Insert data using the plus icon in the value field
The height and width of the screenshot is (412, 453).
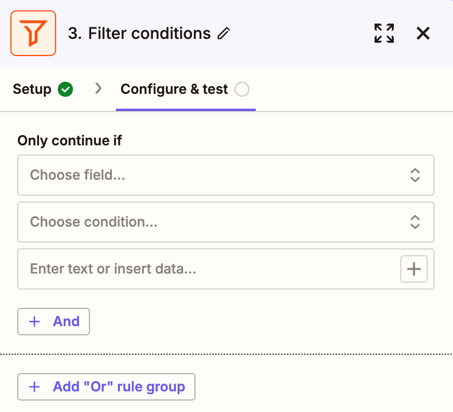414,269
